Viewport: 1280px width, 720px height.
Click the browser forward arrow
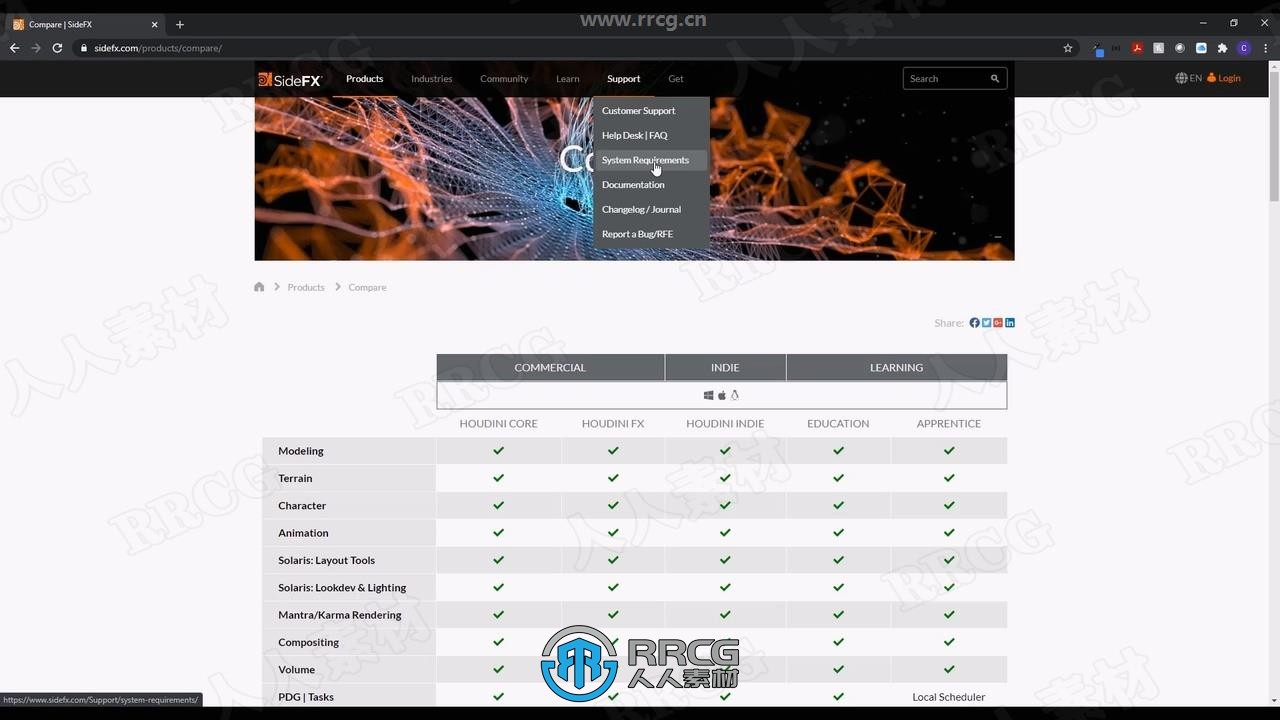[36, 48]
